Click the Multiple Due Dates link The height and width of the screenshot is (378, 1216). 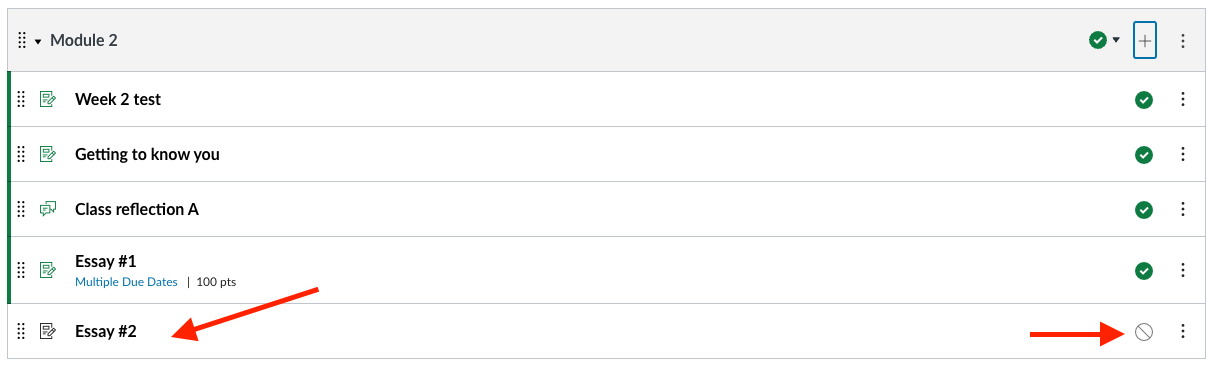[126, 282]
